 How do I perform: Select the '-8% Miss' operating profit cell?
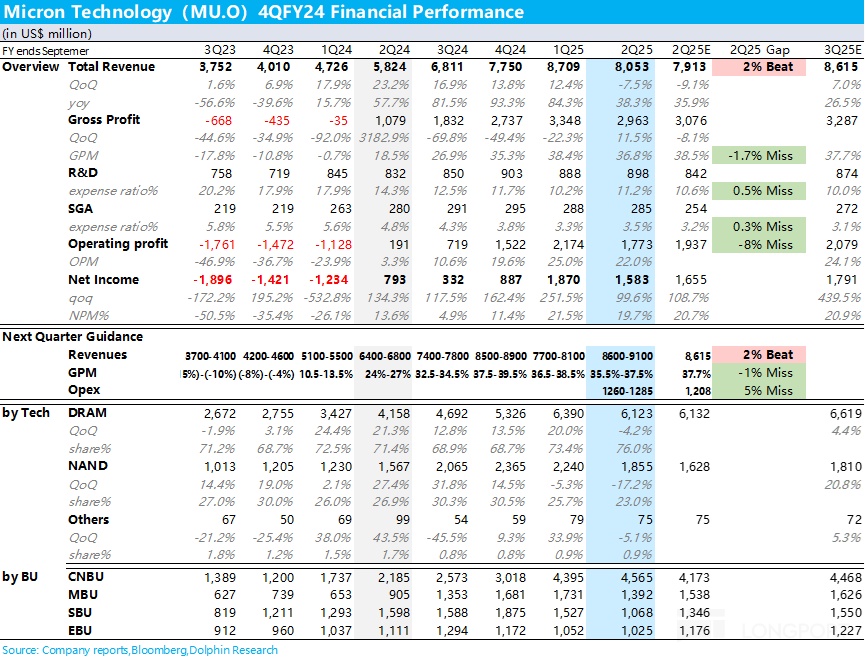759,244
